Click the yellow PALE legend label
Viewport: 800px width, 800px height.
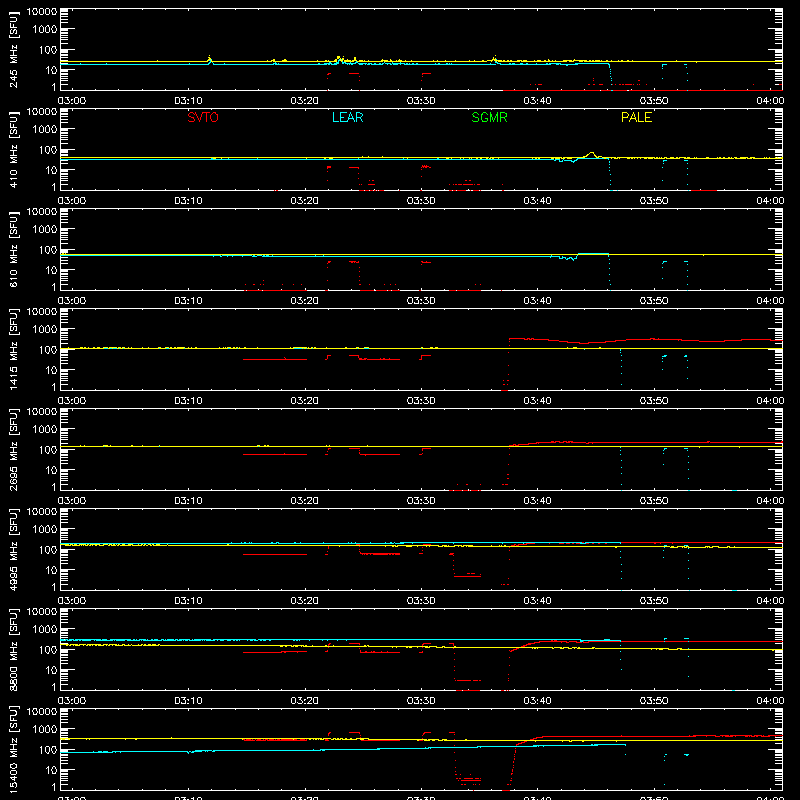click(x=636, y=117)
